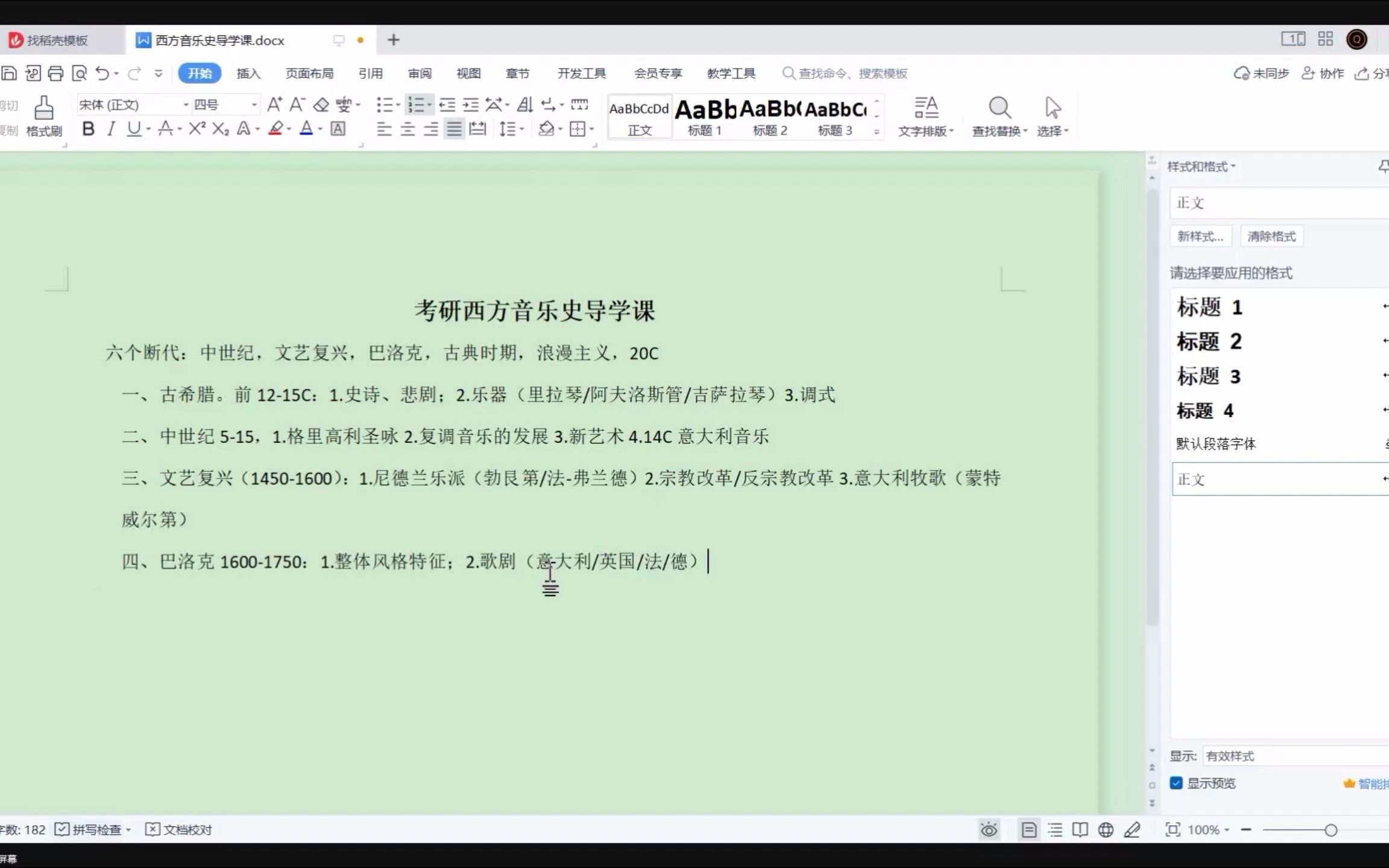Viewport: 1389px width, 868px height.
Task: Open 选择 dropdown
Action: pos(1053,117)
